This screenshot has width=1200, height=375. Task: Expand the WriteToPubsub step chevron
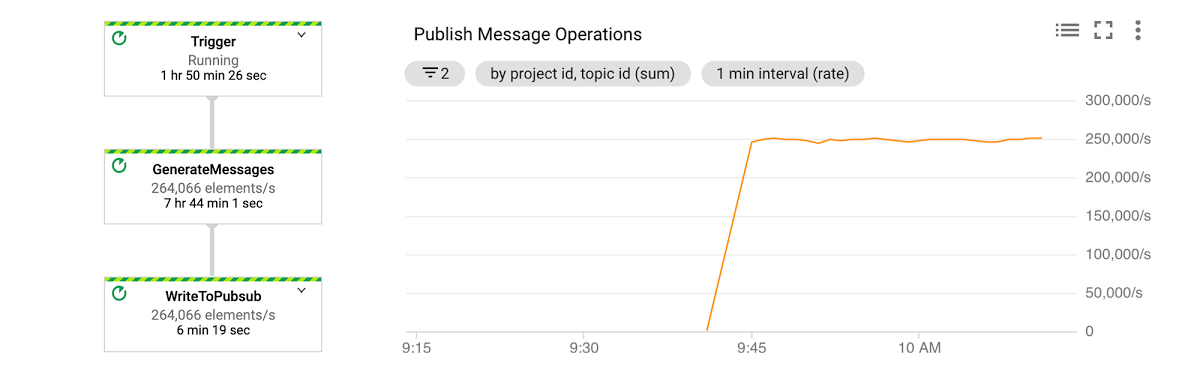301,291
